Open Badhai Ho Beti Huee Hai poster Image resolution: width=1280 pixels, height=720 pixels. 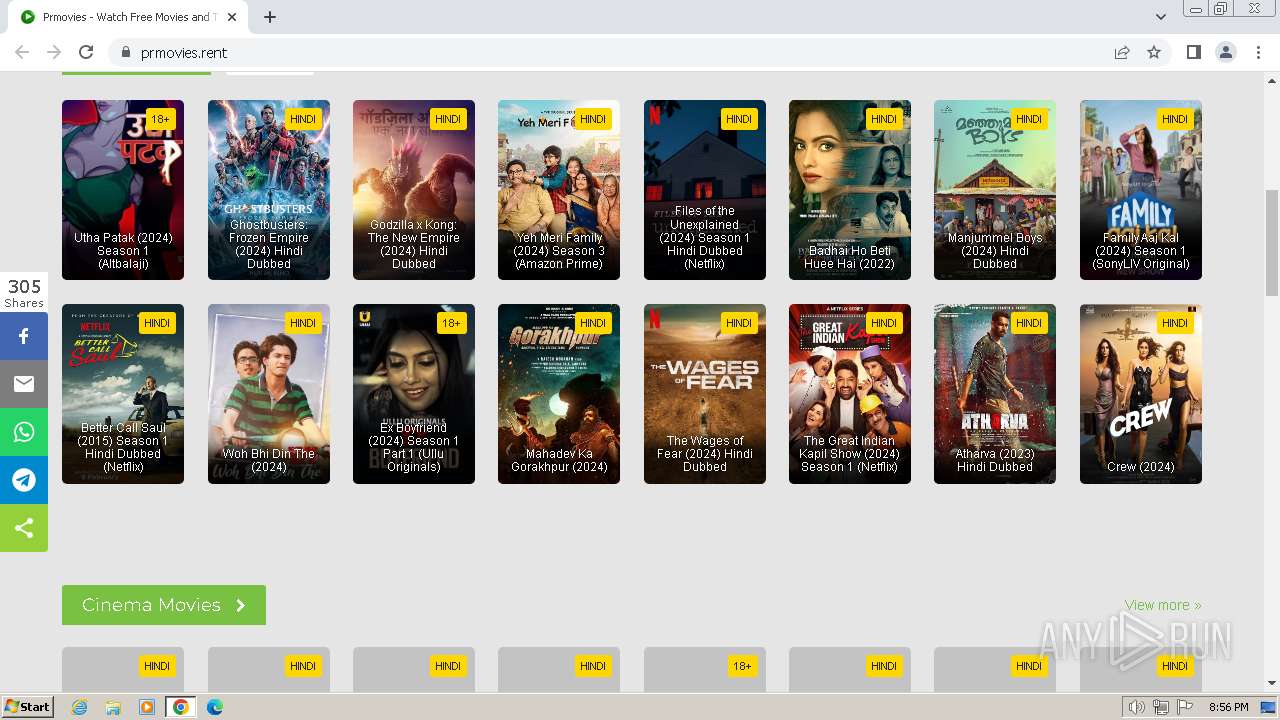click(x=850, y=190)
